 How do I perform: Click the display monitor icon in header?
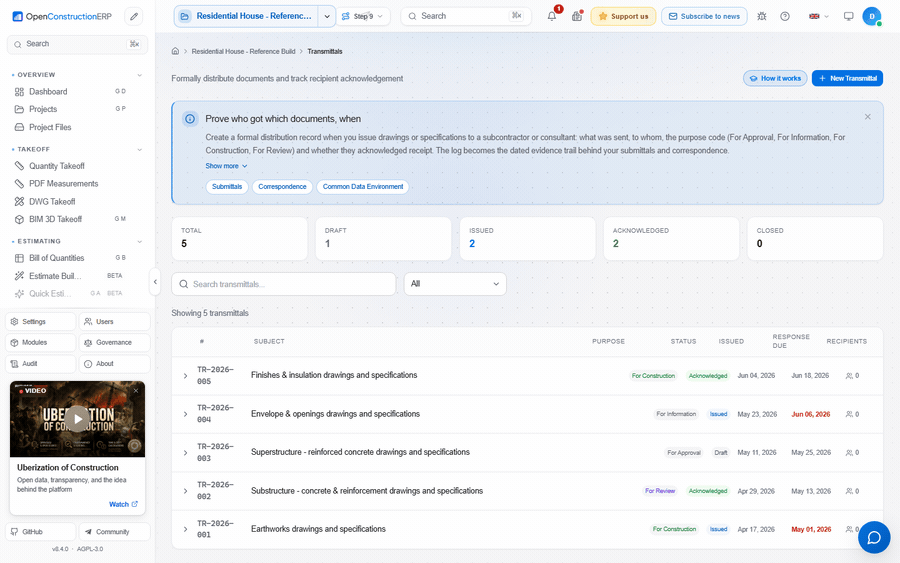click(848, 16)
